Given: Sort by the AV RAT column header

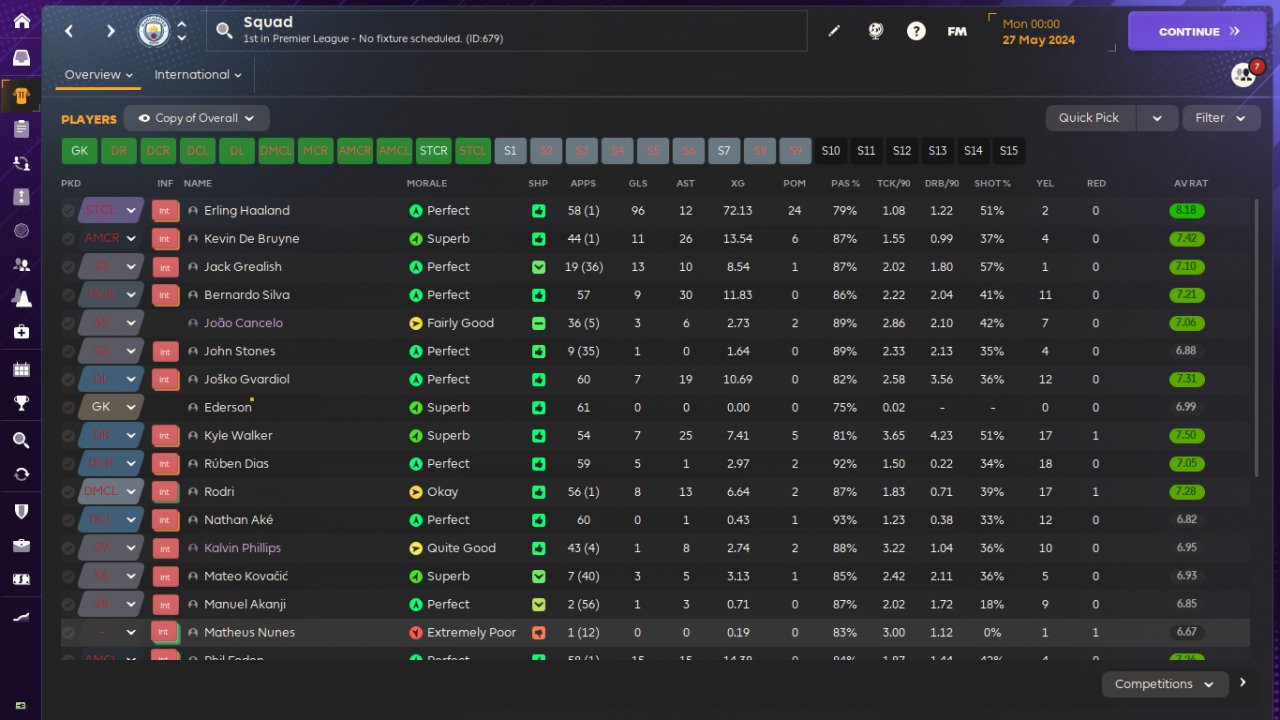Looking at the screenshot, I should click(1191, 184).
